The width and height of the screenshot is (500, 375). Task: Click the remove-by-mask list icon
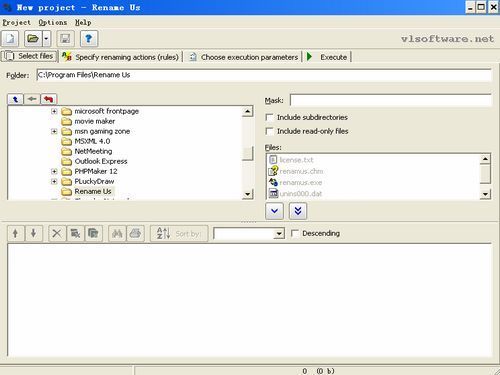pyautogui.click(x=75, y=233)
